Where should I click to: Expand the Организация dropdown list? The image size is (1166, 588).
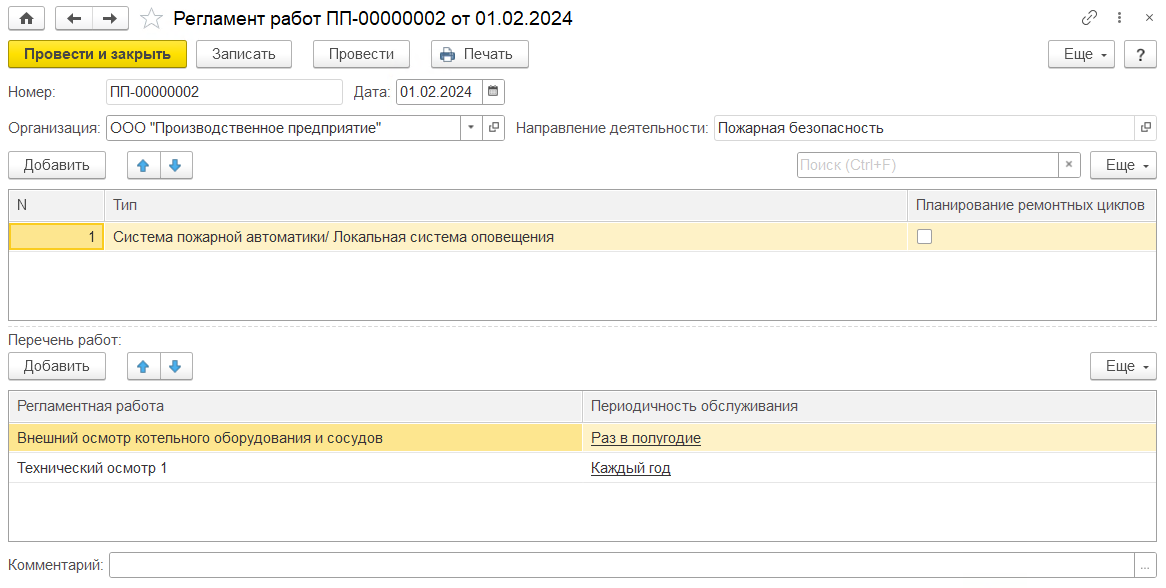471,128
